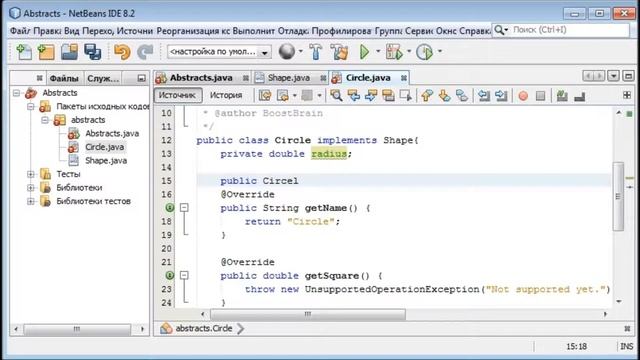
Task: Click the Find Selection magnifier icon
Action: 336,96
